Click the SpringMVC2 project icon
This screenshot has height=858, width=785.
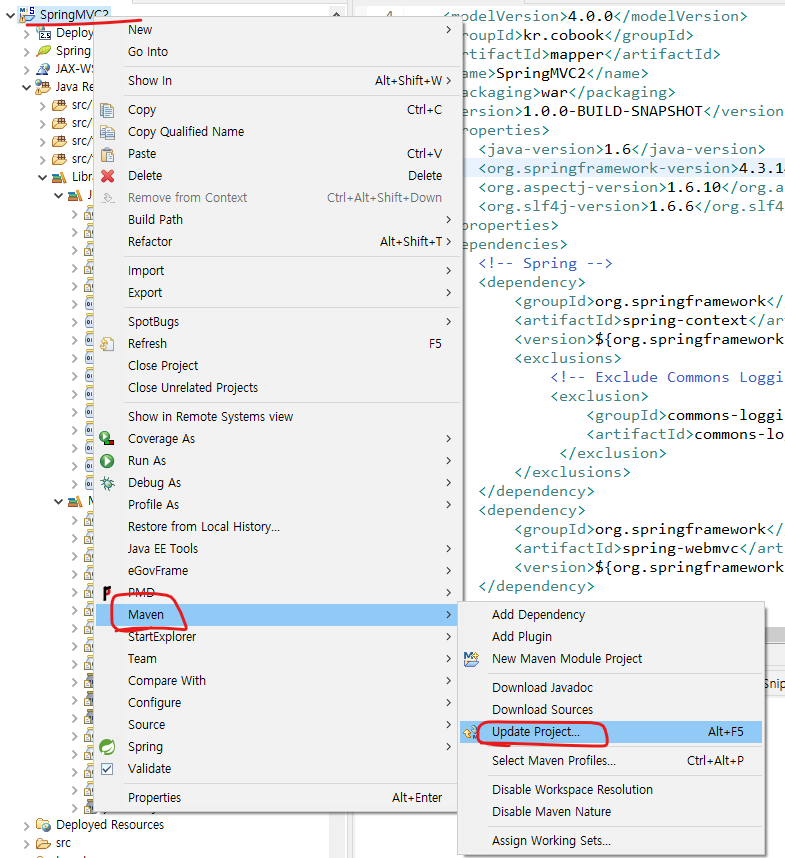(x=27, y=14)
